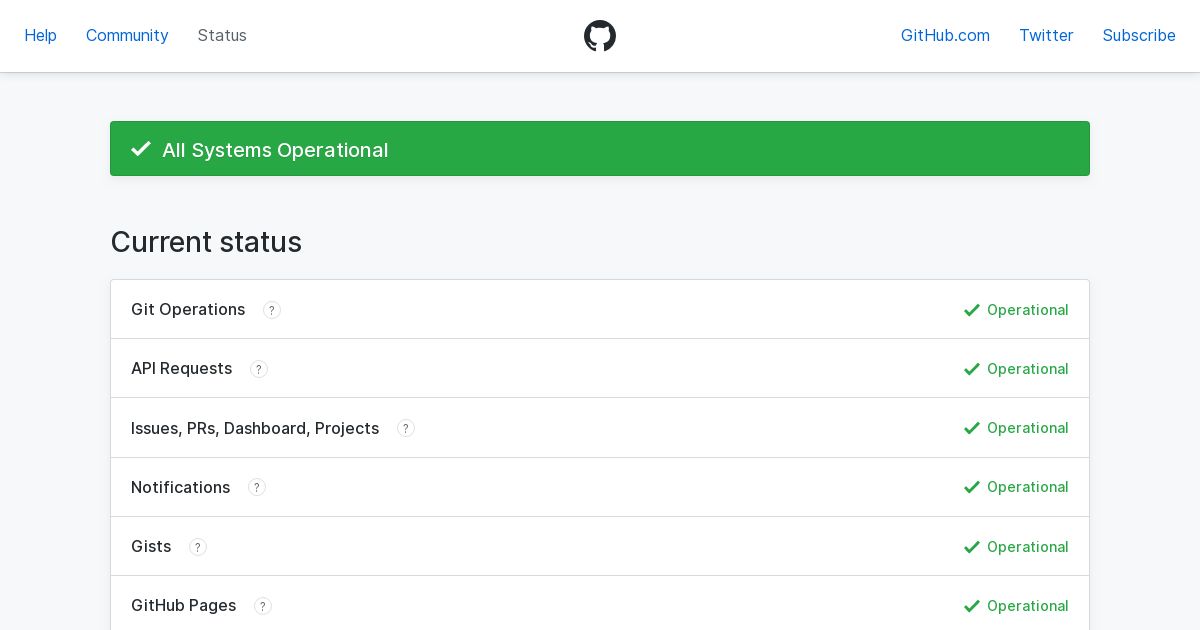Screen dimensions: 1200x630
Task: Click the API Requests status checkmark
Action: (971, 369)
